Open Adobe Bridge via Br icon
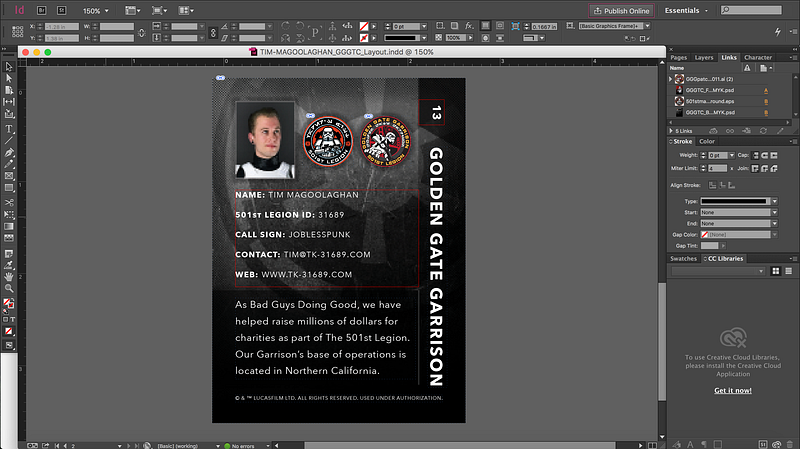Screen dimensions: 800x449 pos(41,10)
